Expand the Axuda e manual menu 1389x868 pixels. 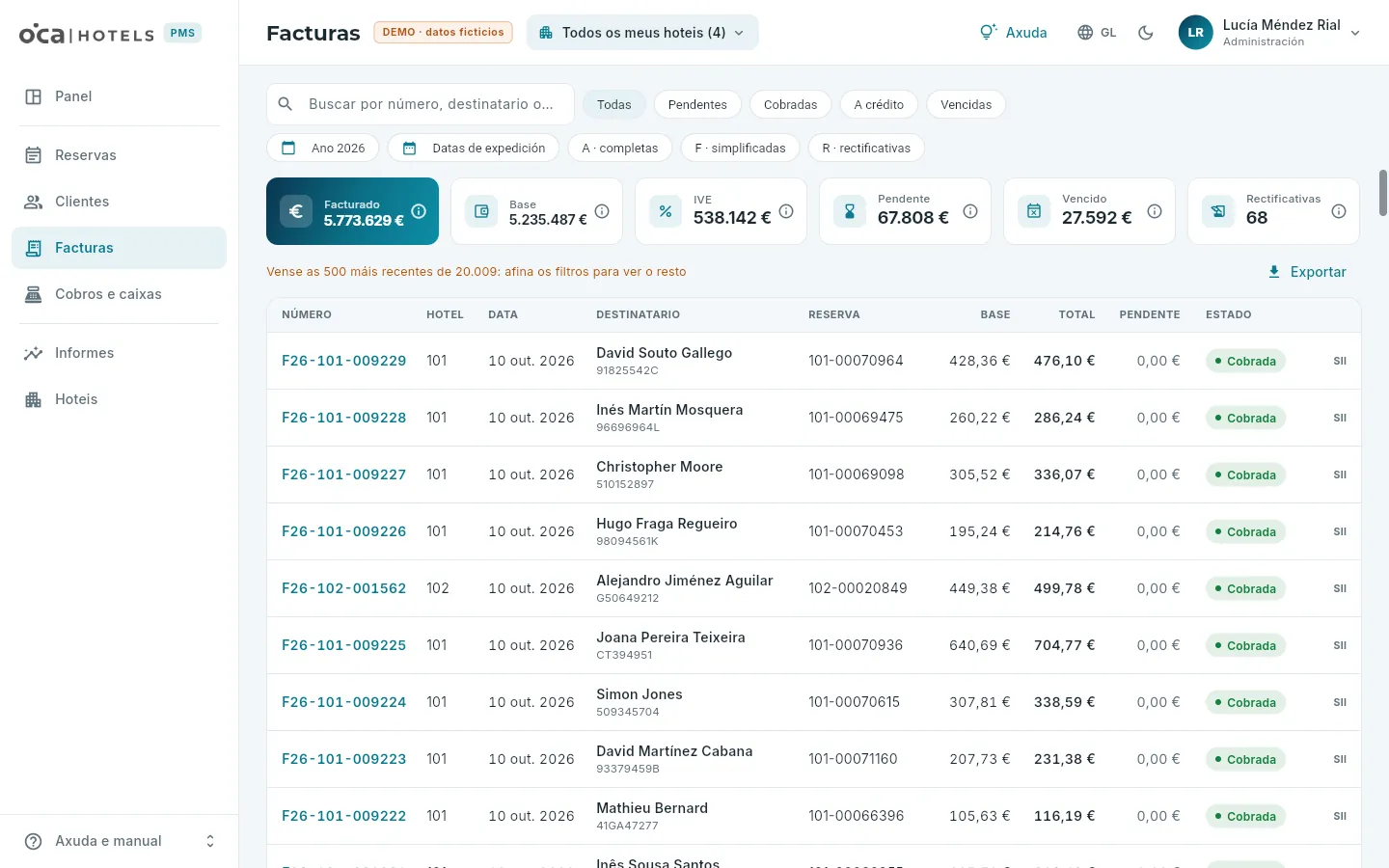120,841
